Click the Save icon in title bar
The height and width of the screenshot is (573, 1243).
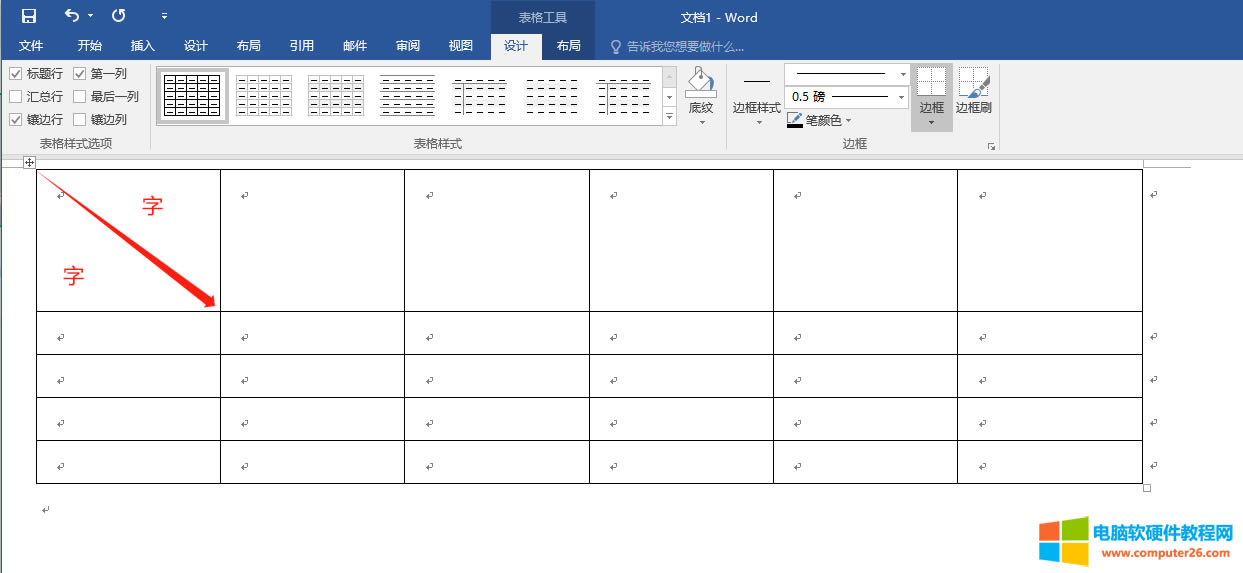[29, 16]
